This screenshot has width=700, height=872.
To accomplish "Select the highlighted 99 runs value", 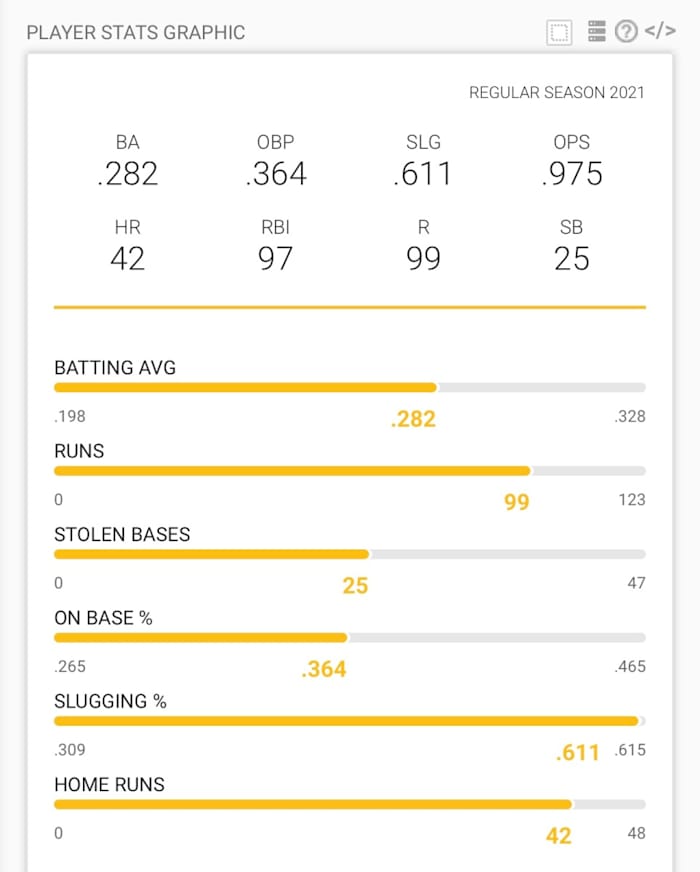I will [x=516, y=503].
